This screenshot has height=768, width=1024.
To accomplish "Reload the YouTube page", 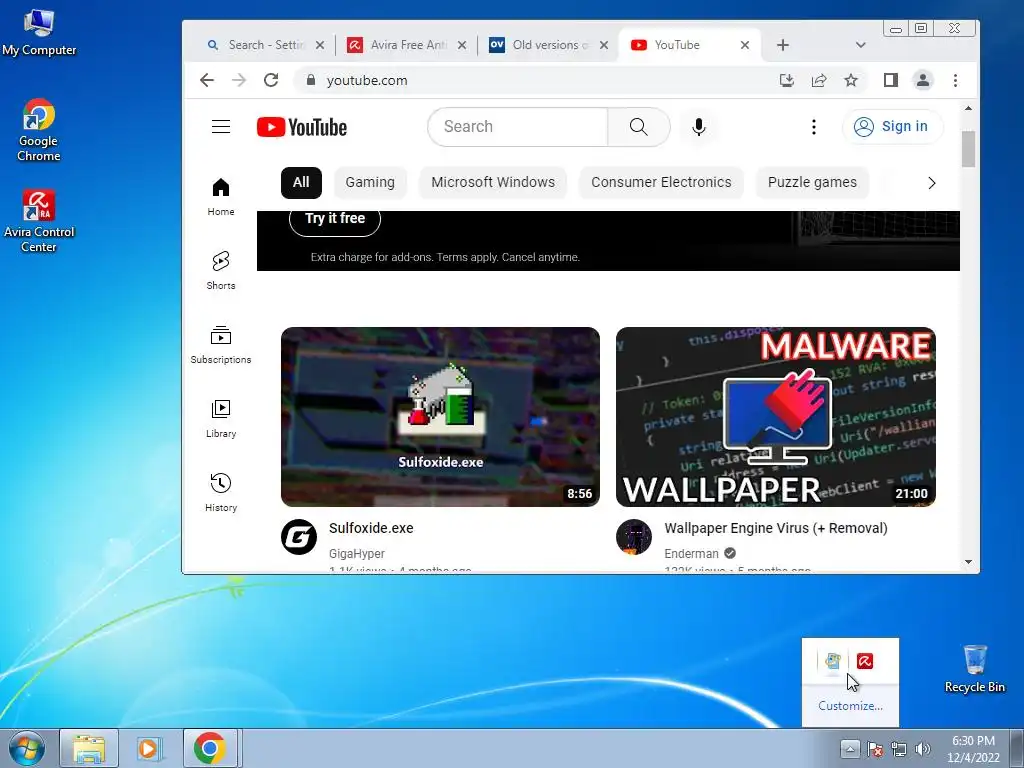I will pyautogui.click(x=271, y=80).
